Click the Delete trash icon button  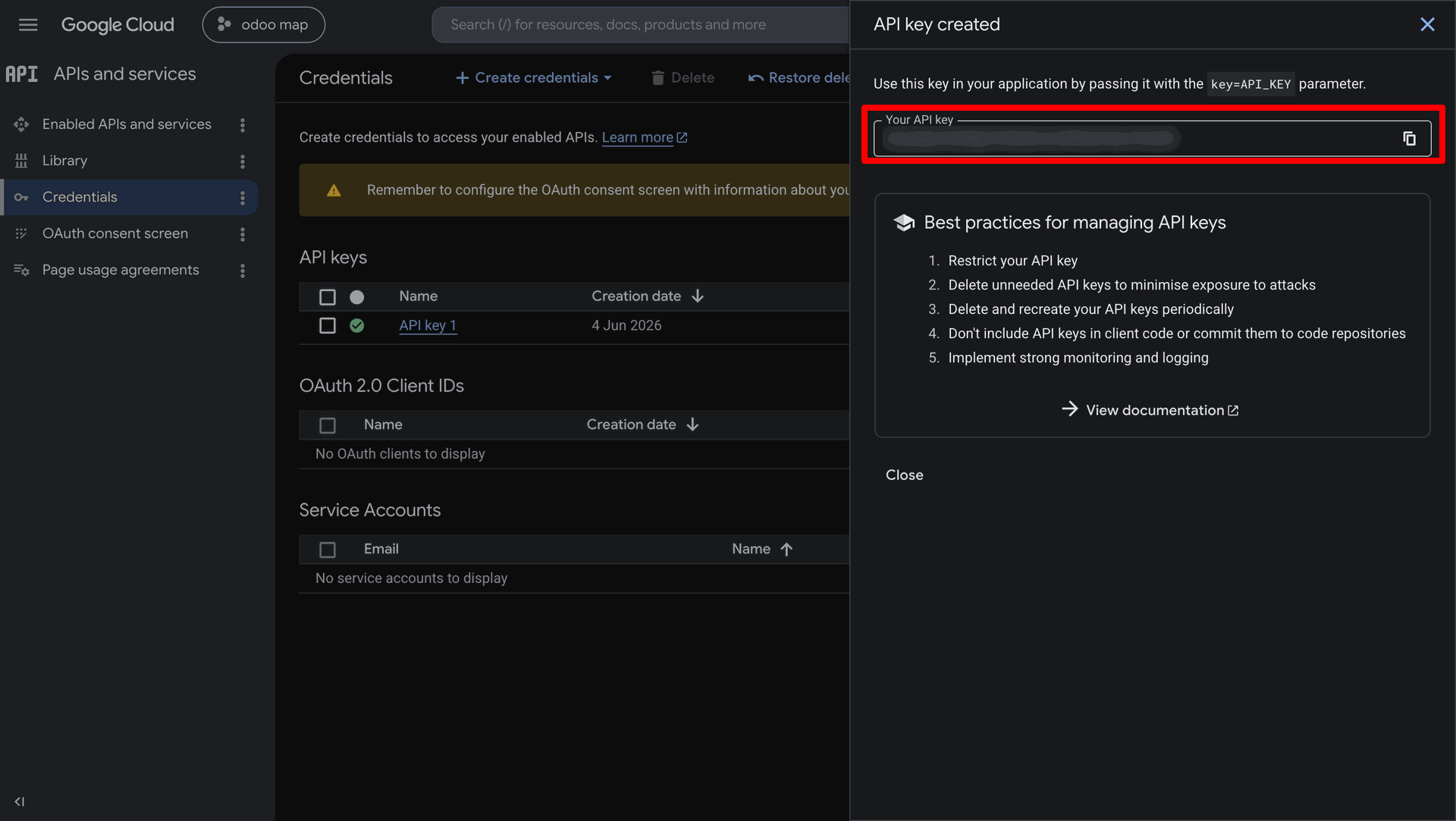point(682,77)
